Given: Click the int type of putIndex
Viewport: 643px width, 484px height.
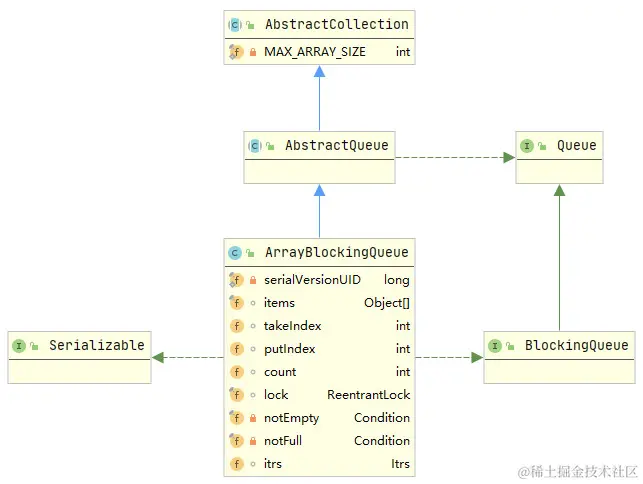Looking at the screenshot, I should pyautogui.click(x=403, y=349).
